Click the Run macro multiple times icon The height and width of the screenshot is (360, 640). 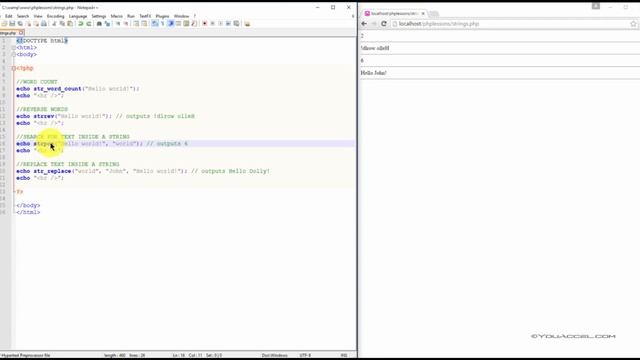click(228, 24)
